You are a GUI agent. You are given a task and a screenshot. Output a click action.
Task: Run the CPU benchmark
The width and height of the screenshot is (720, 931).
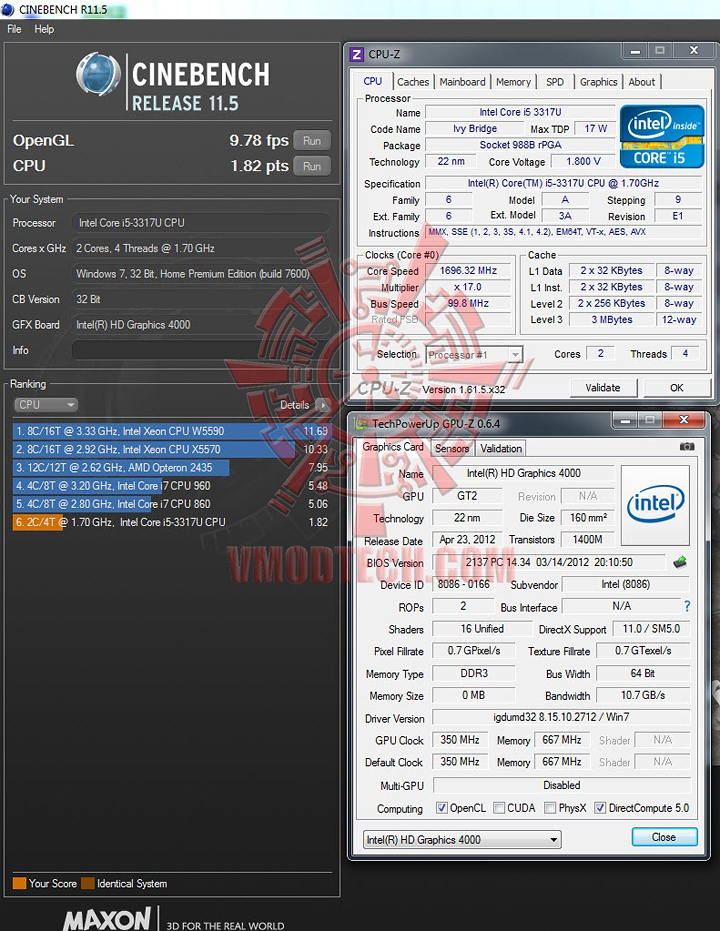coord(312,166)
